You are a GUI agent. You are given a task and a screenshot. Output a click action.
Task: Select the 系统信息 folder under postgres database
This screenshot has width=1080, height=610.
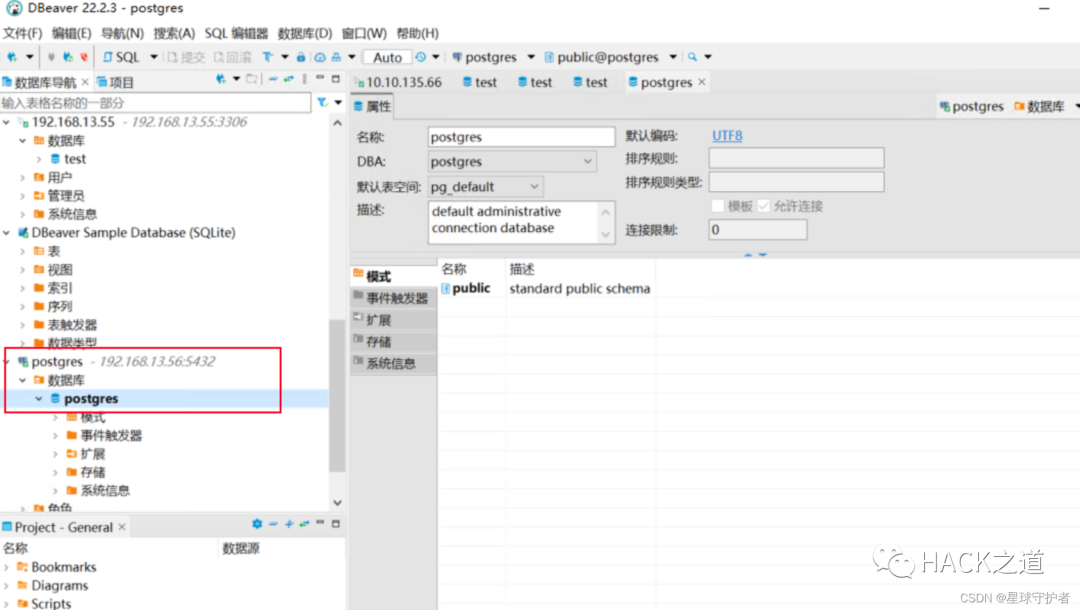pyautogui.click(x=105, y=491)
